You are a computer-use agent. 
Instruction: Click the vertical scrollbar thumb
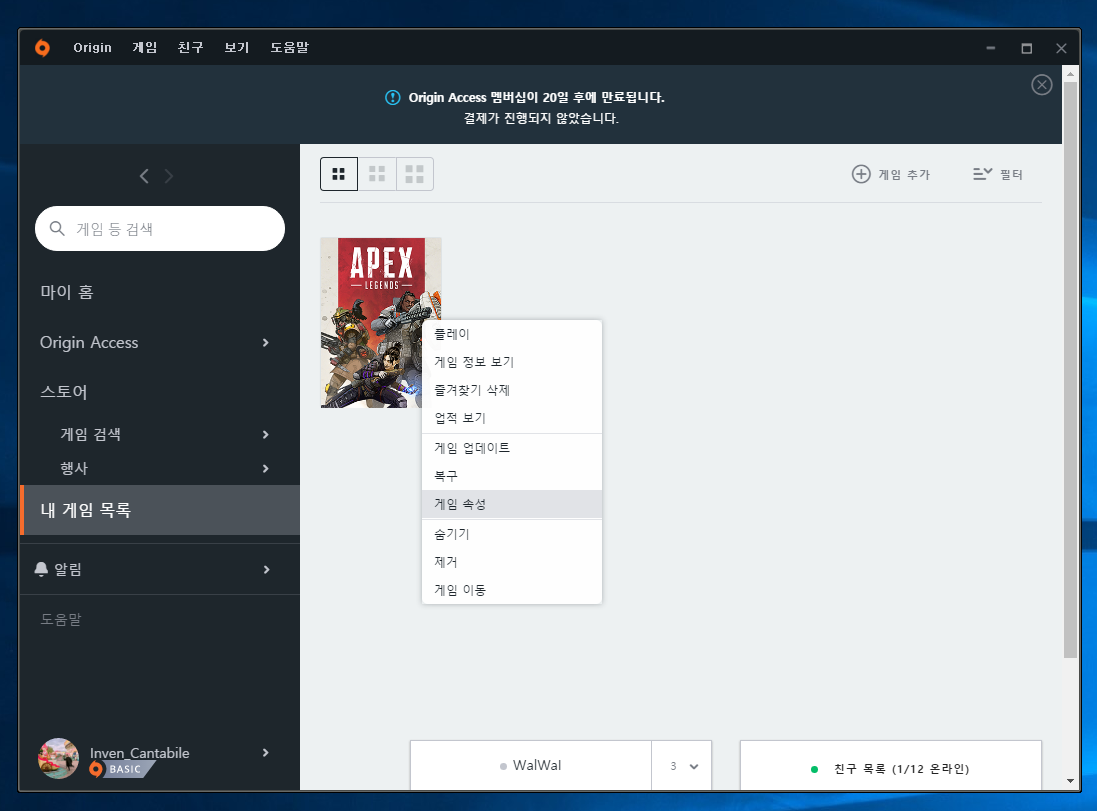1070,369
